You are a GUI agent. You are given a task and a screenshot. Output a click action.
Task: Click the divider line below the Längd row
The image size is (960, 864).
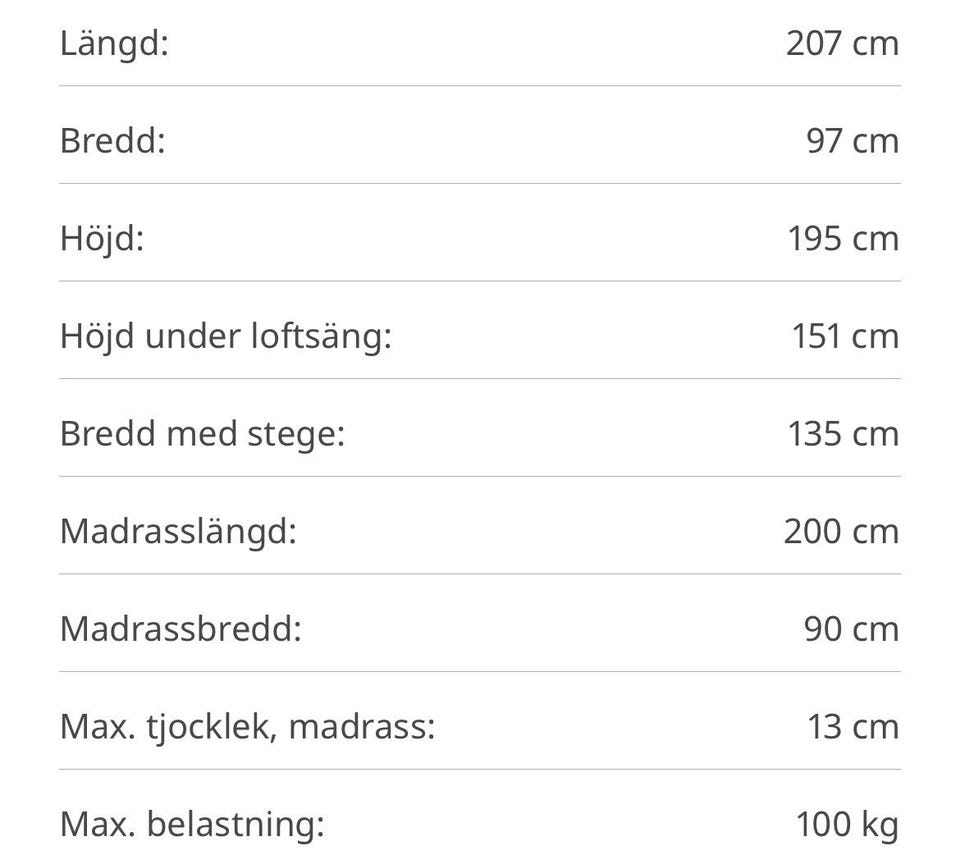pos(480,86)
